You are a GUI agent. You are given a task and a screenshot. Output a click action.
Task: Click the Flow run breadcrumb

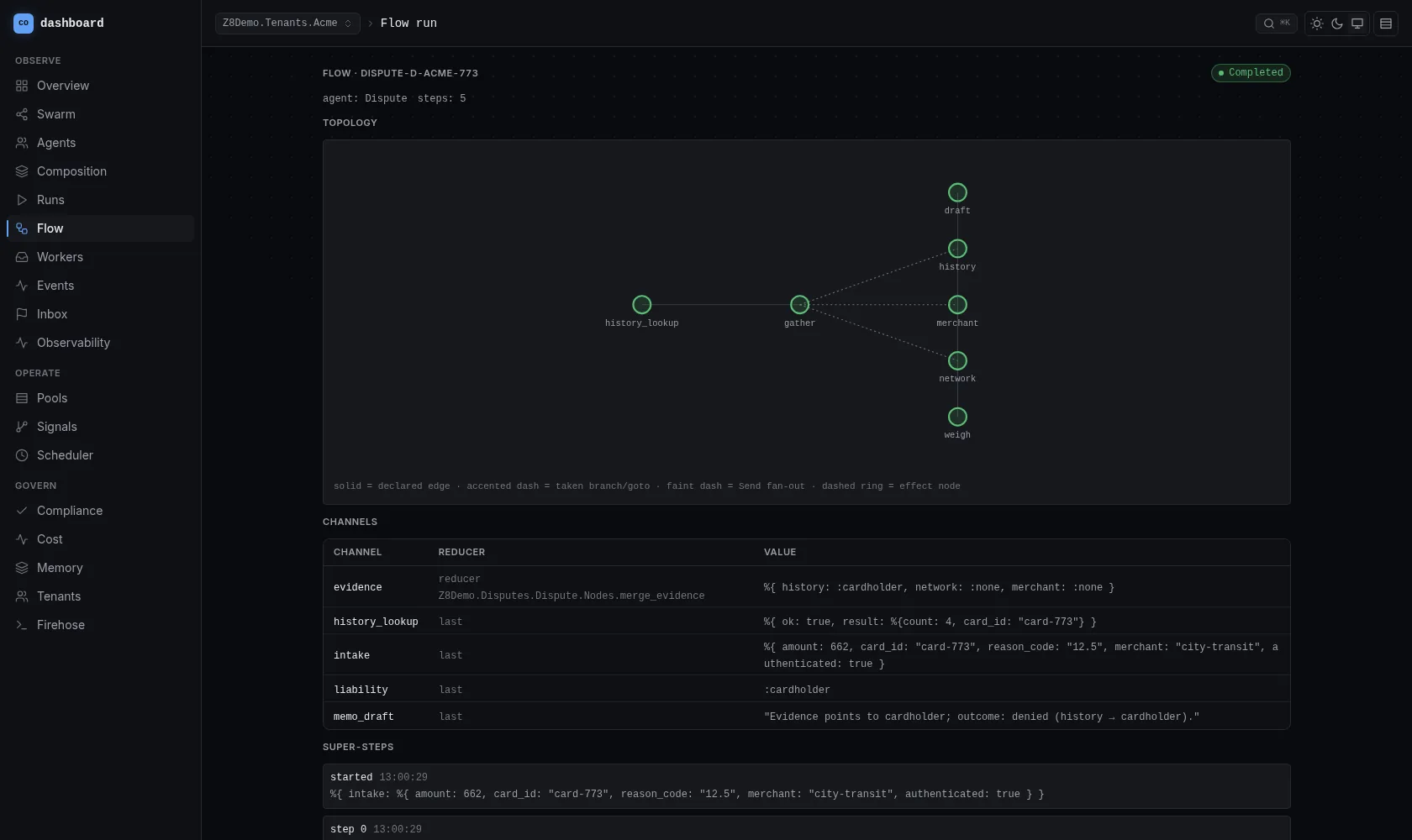pos(408,24)
